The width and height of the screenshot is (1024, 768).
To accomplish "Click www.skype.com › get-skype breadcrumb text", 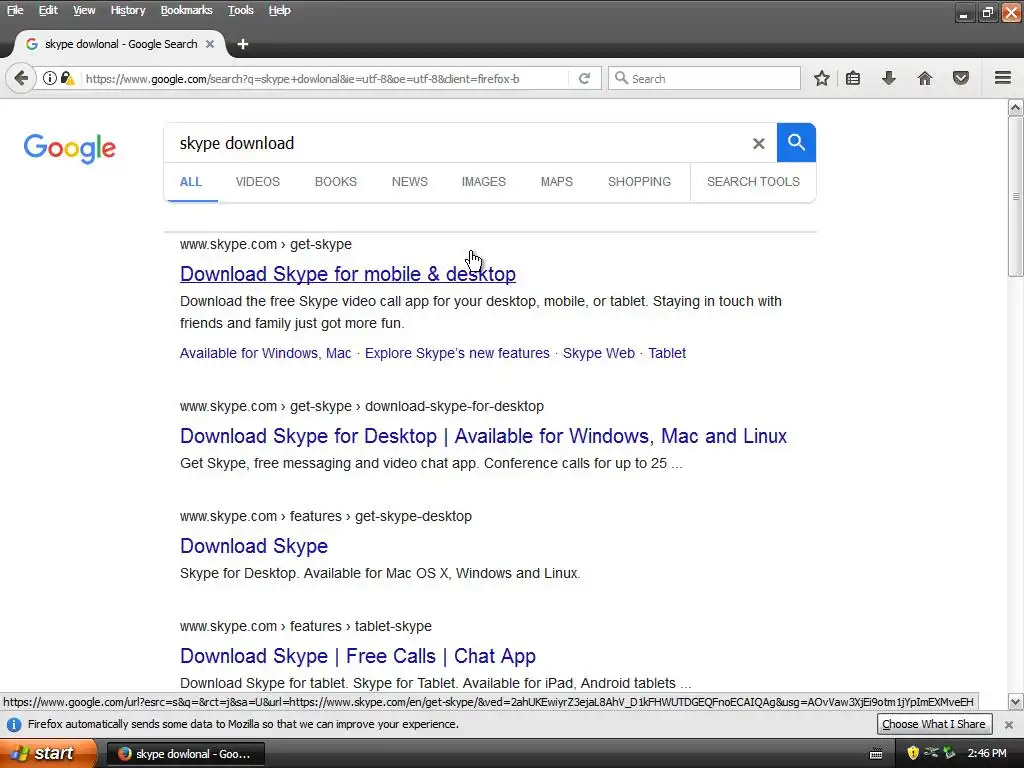I will [x=265, y=244].
